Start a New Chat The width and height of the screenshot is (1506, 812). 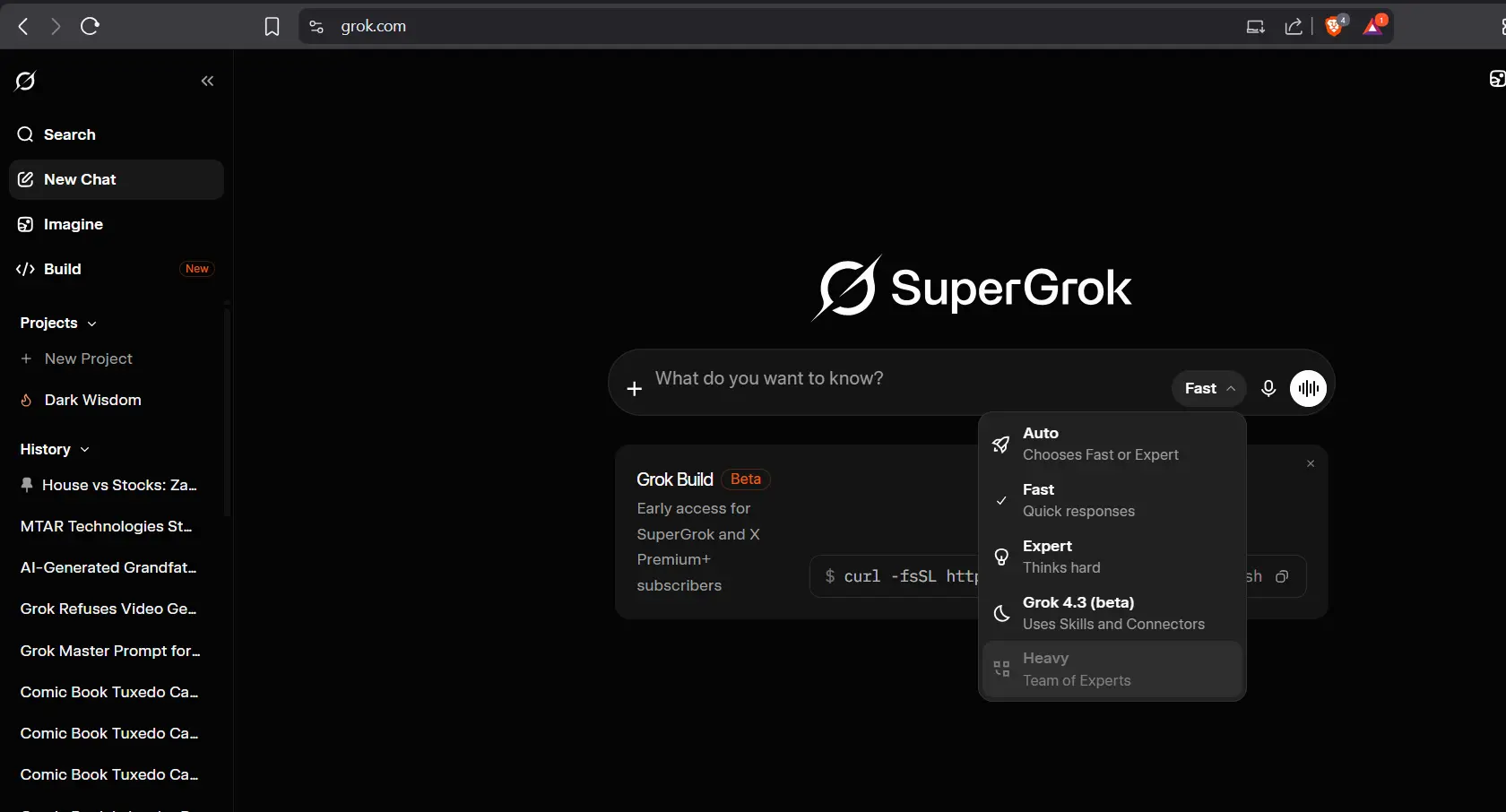click(116, 179)
